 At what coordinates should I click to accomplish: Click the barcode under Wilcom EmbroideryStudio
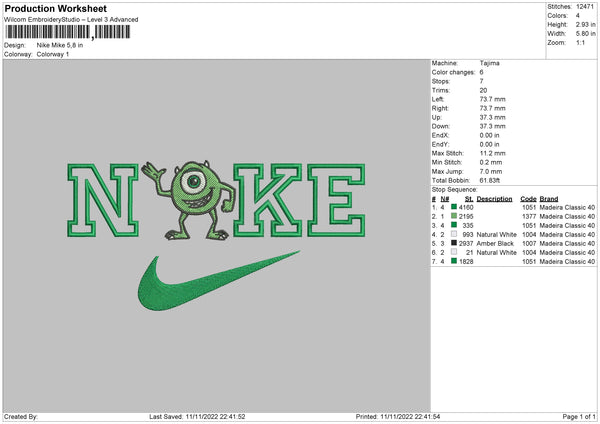click(68, 32)
